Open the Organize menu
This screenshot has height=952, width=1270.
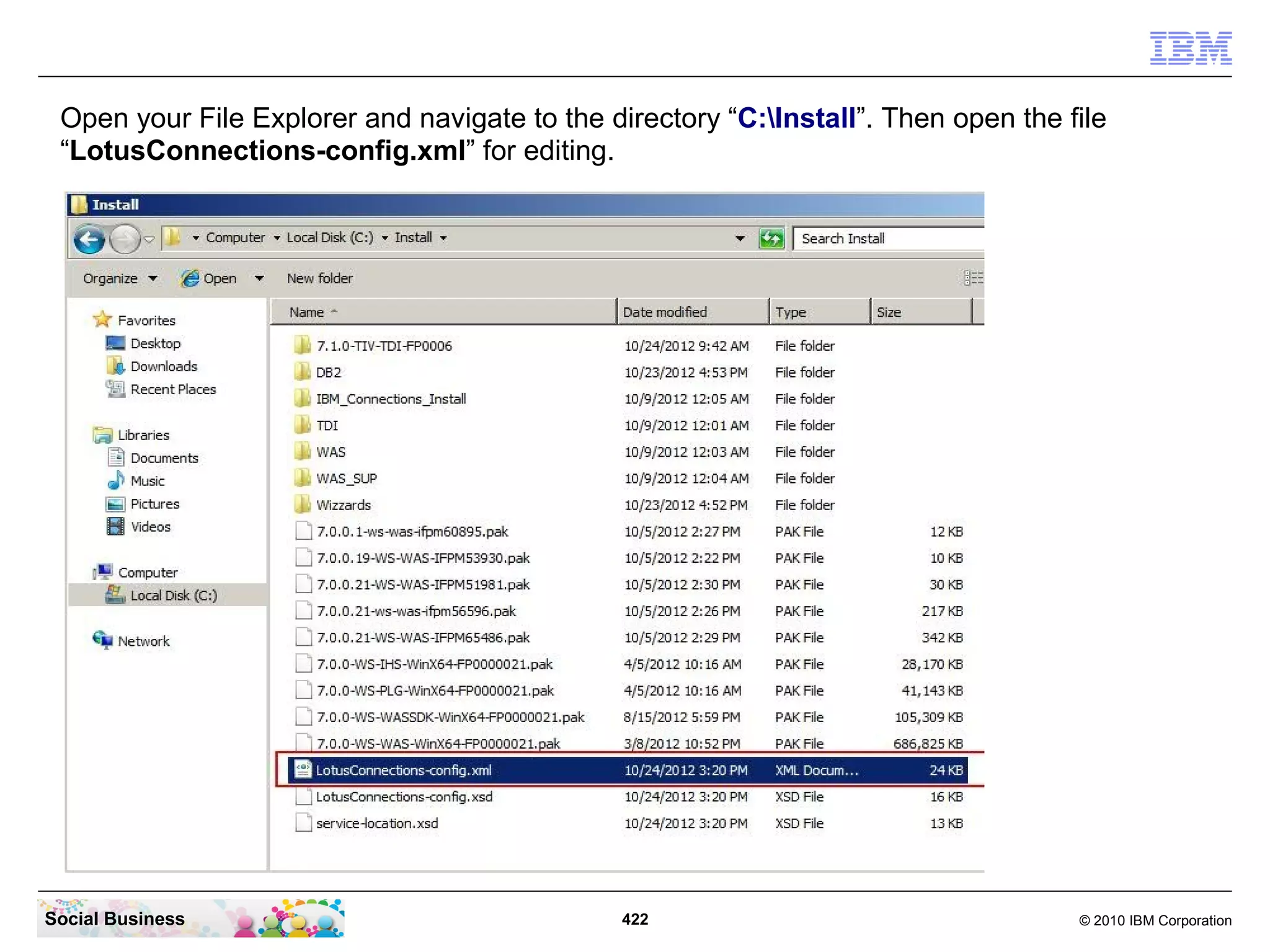click(120, 278)
